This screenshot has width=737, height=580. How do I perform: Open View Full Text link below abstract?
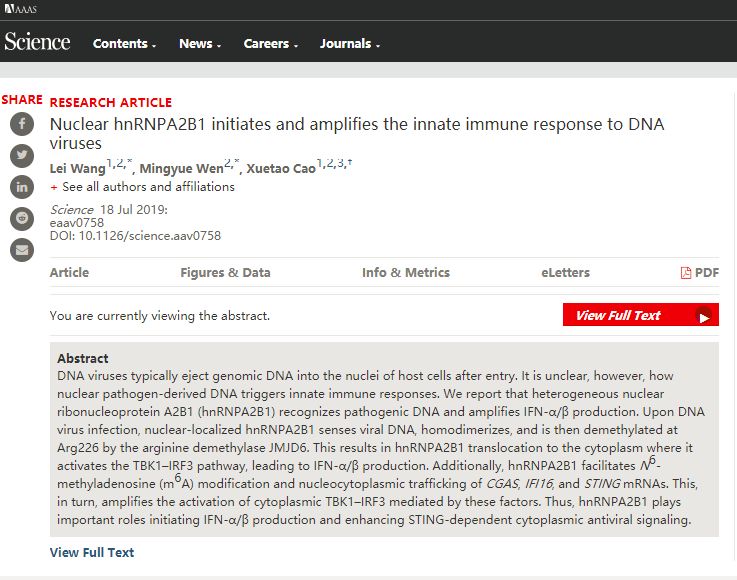point(92,552)
